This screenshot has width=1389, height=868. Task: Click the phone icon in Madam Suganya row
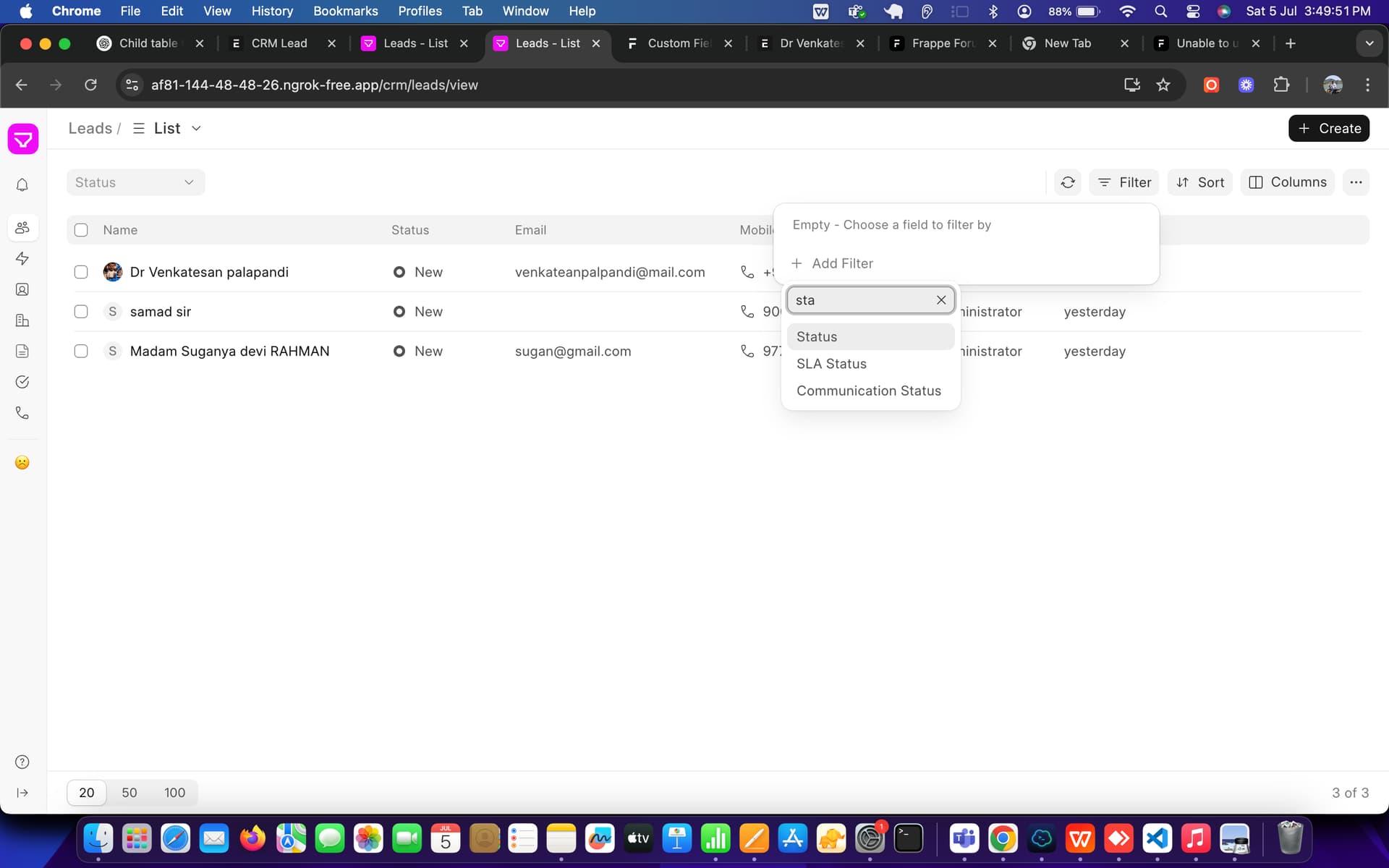[747, 351]
